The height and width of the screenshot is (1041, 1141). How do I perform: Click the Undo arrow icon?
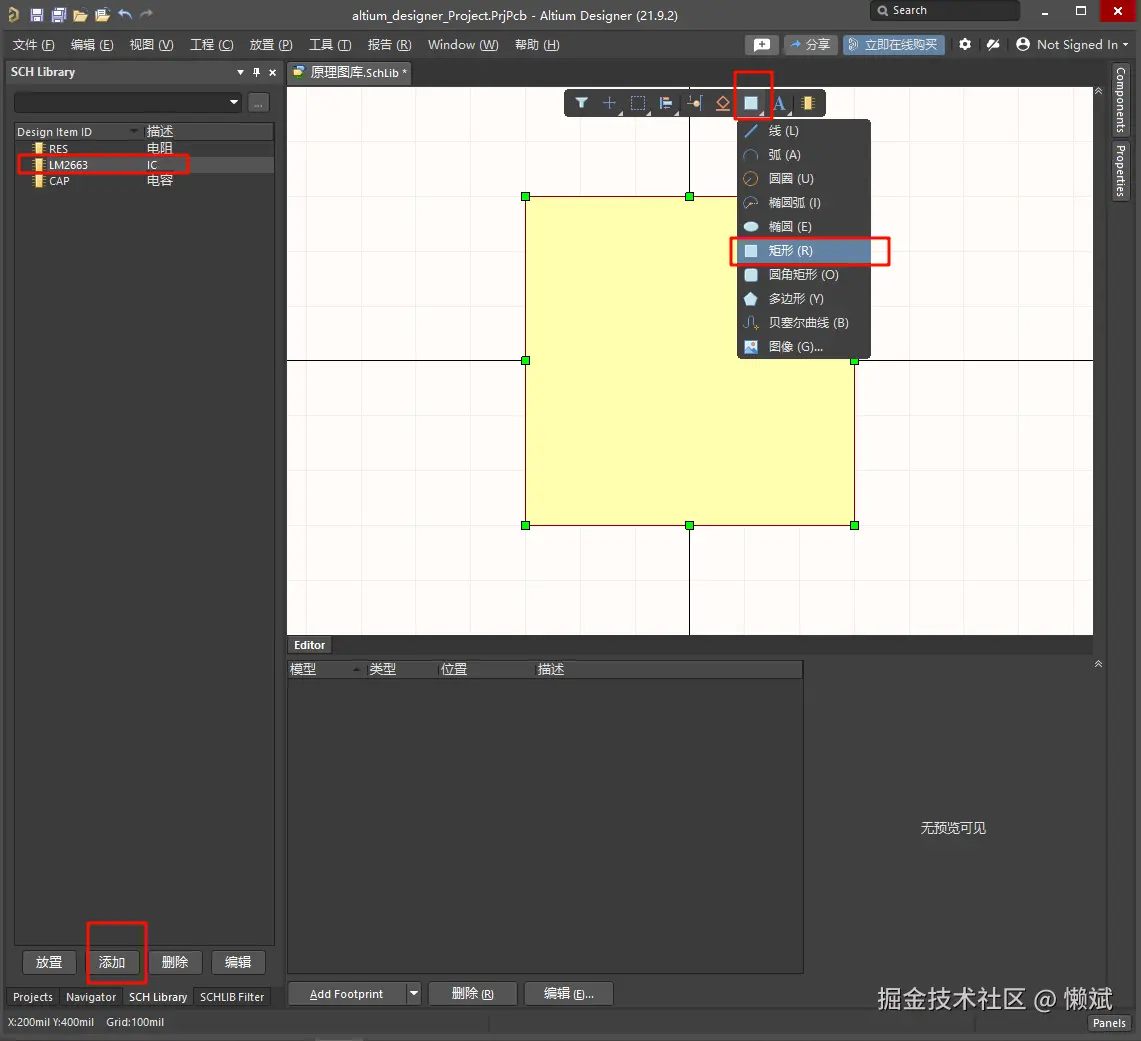pos(124,15)
